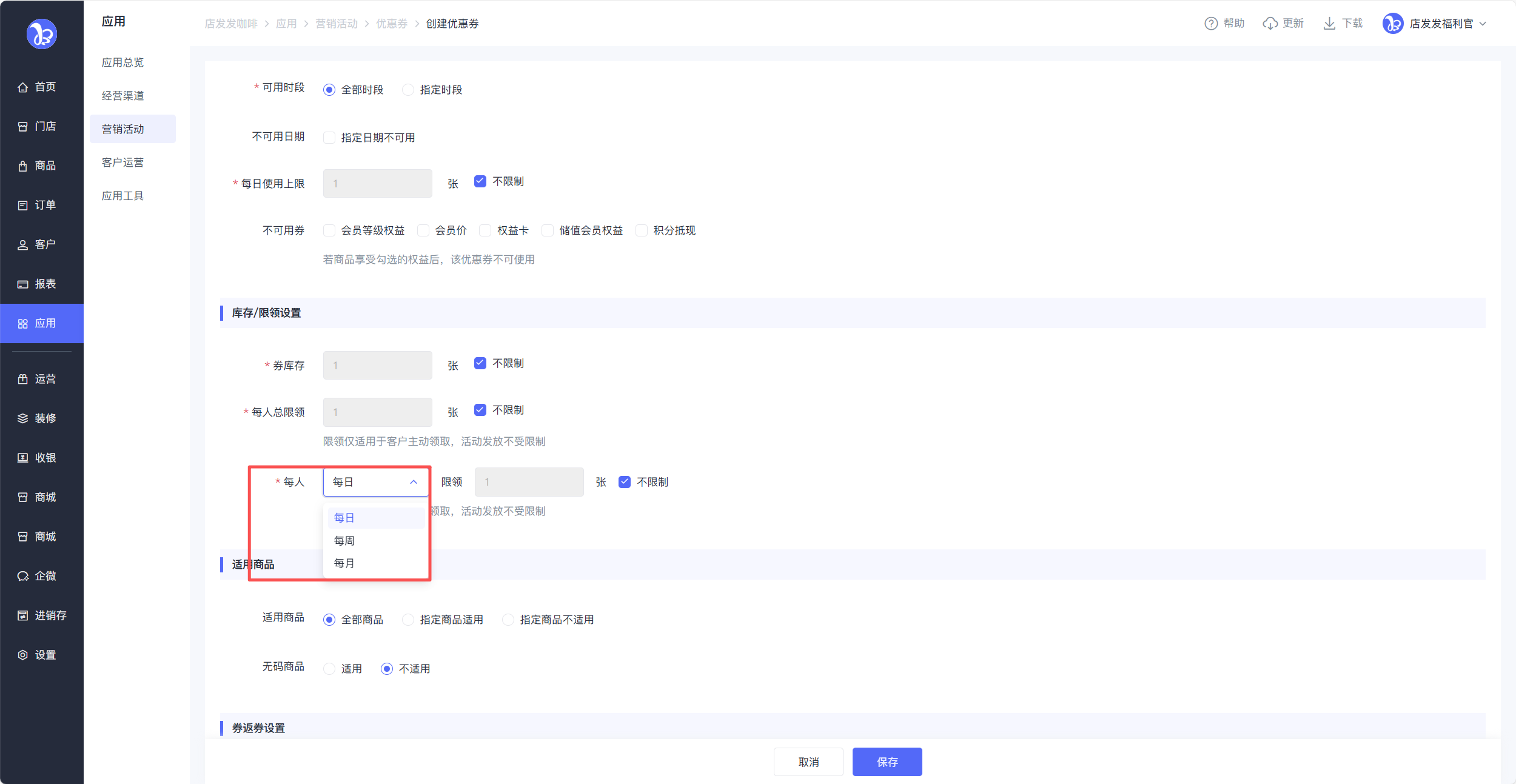
Task: Open 客户运营 in the submenu
Action: click(122, 162)
